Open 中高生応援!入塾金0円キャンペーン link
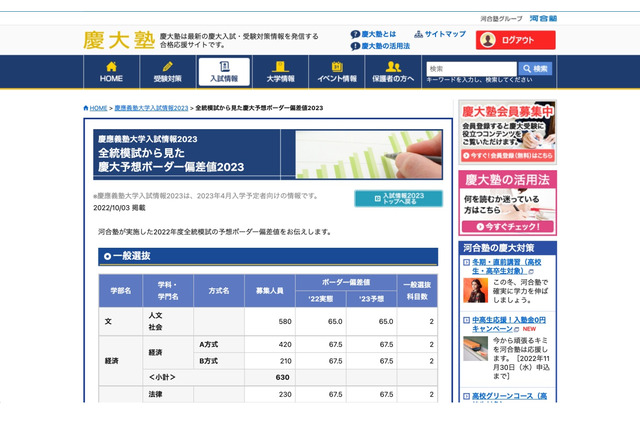Image resolution: width=640 pixels, height=426 pixels. [x=509, y=324]
